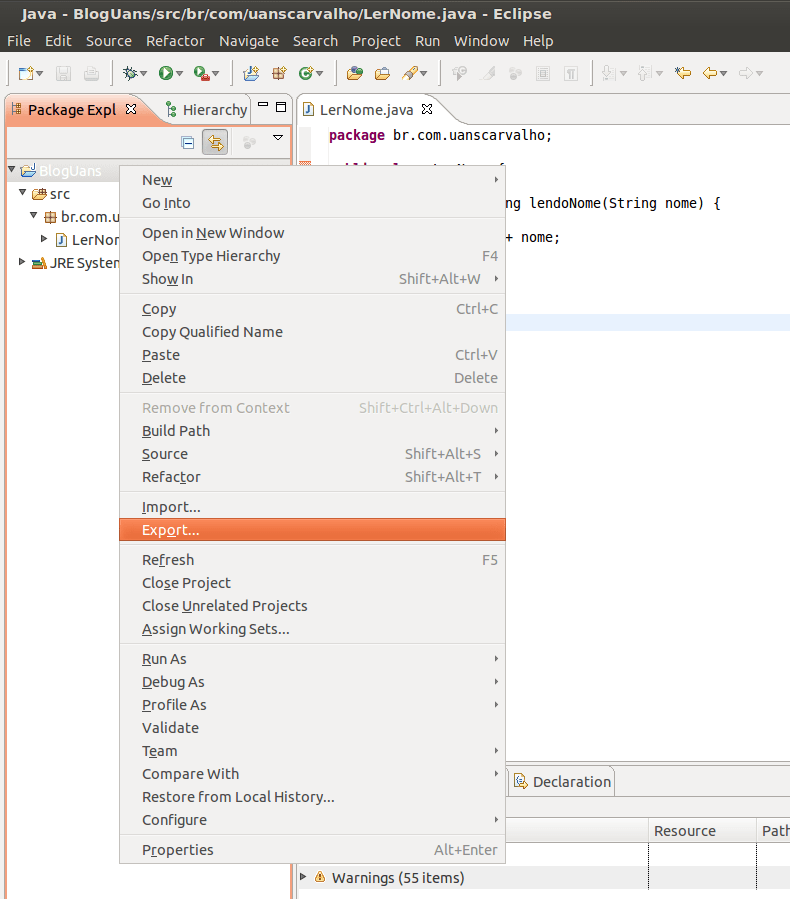Viewport: 790px width, 899px height.
Task: Toggle Link with Editor in Package Explorer
Action: (x=215, y=142)
